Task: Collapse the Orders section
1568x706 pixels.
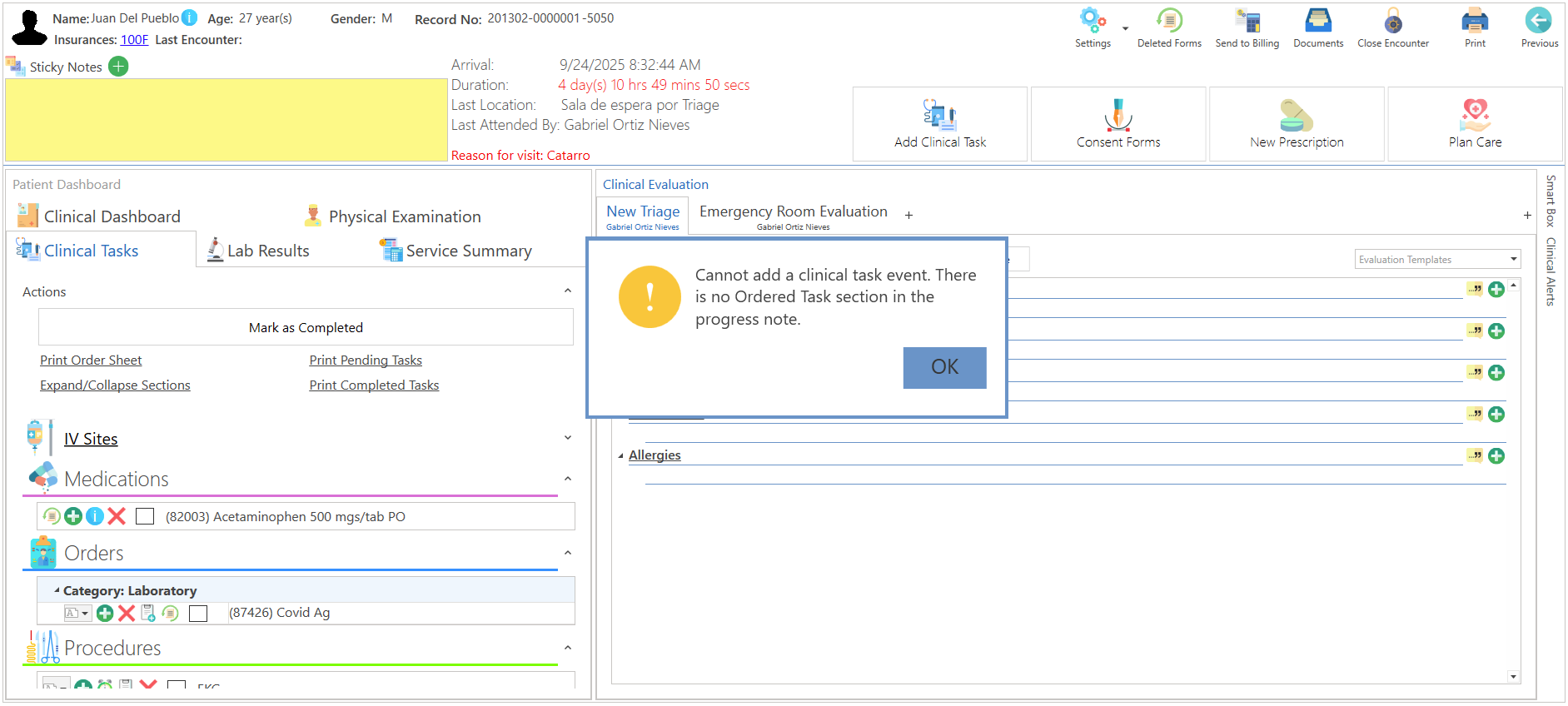Action: 568,553
